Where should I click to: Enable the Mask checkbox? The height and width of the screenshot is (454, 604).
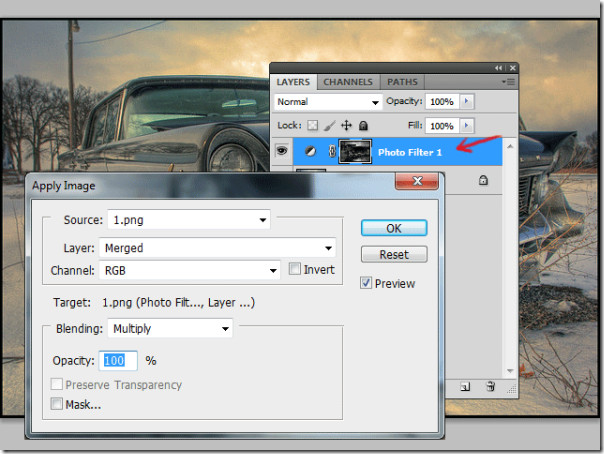pos(57,404)
